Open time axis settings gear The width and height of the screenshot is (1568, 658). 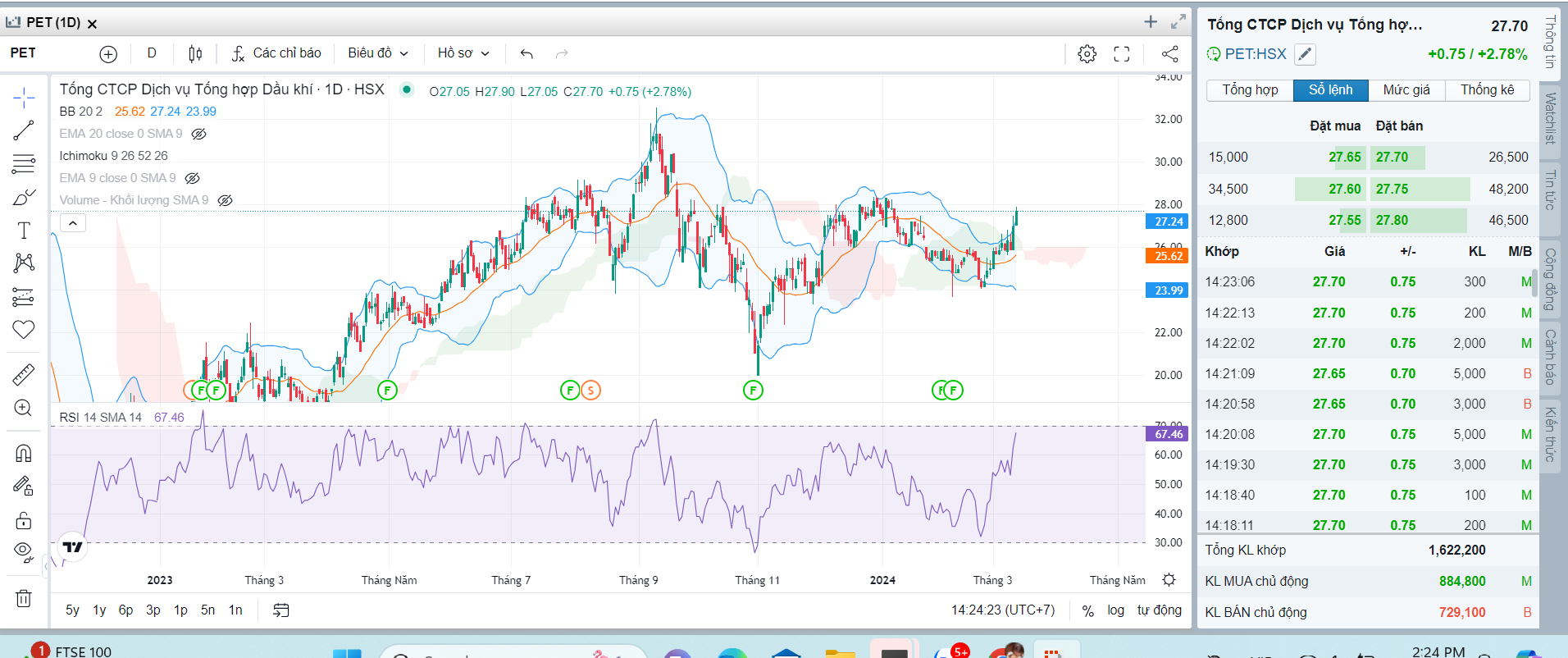click(x=1169, y=580)
